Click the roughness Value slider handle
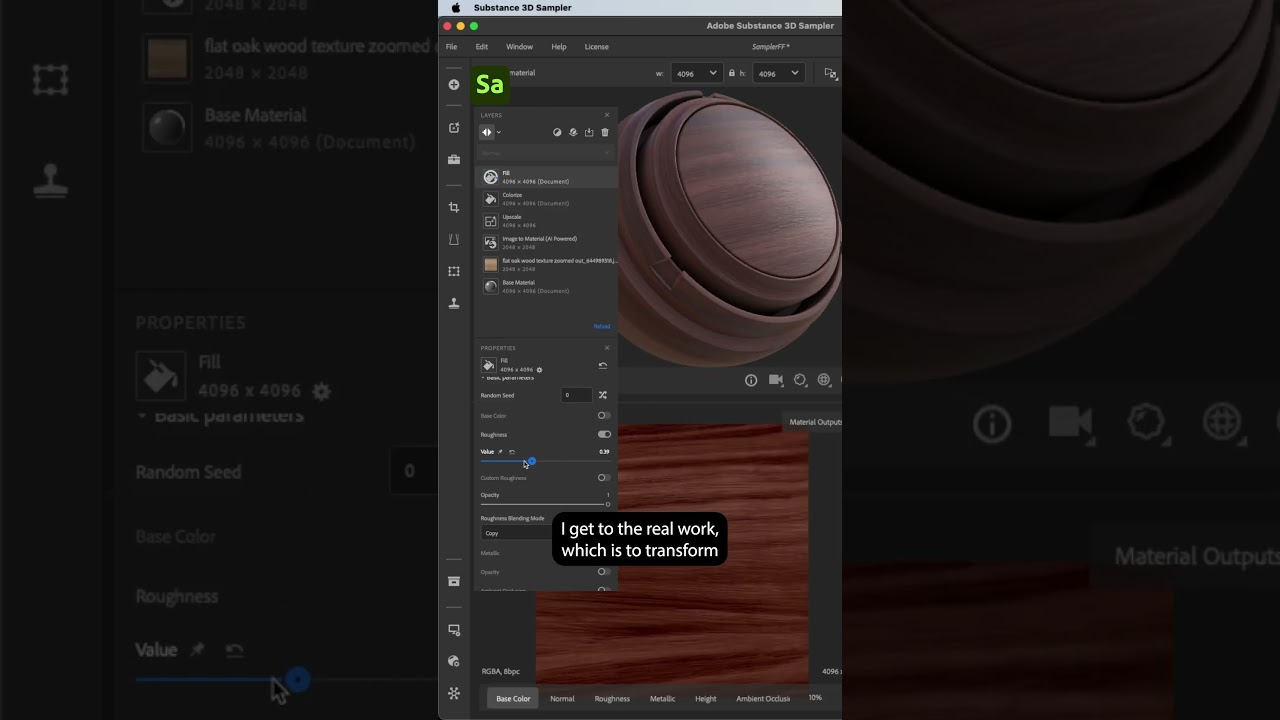1280x720 pixels. click(x=531, y=461)
